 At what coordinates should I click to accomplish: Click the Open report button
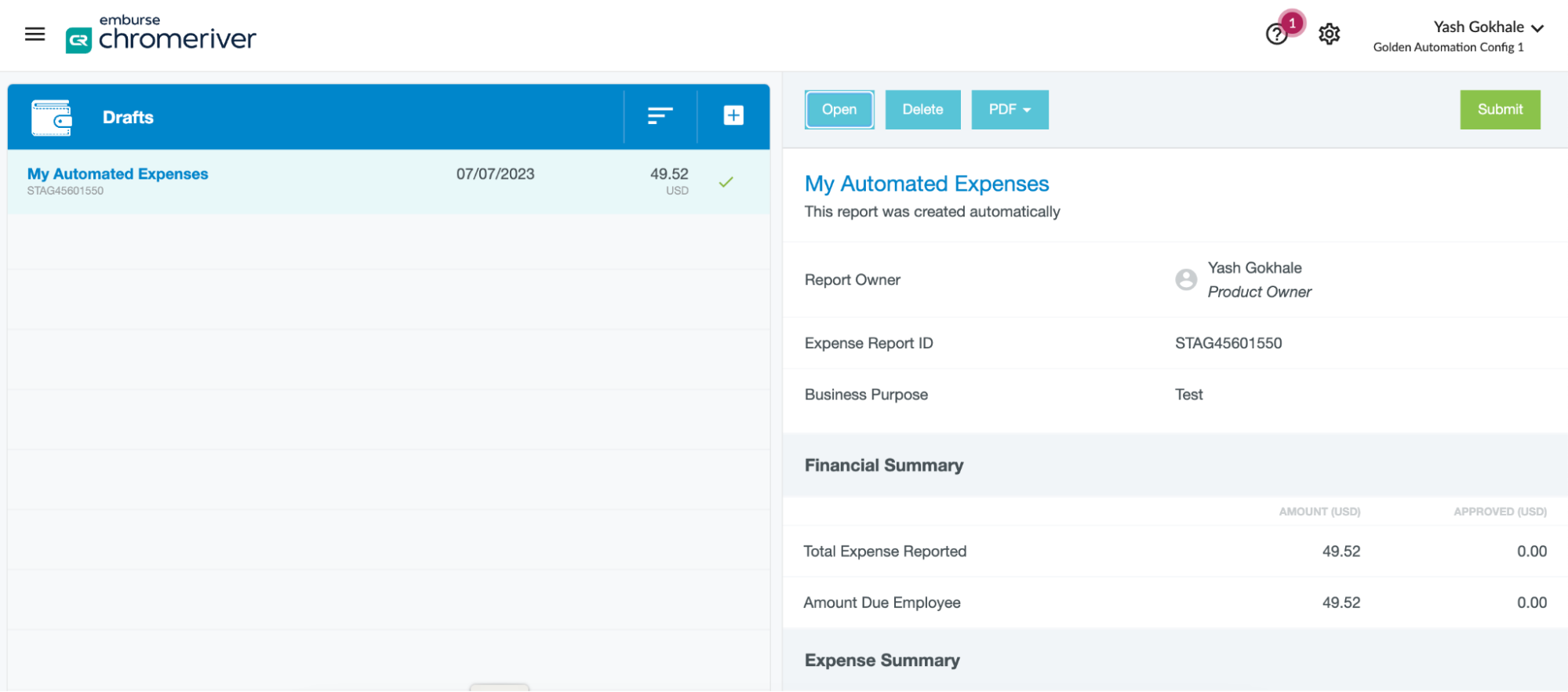[x=839, y=110]
